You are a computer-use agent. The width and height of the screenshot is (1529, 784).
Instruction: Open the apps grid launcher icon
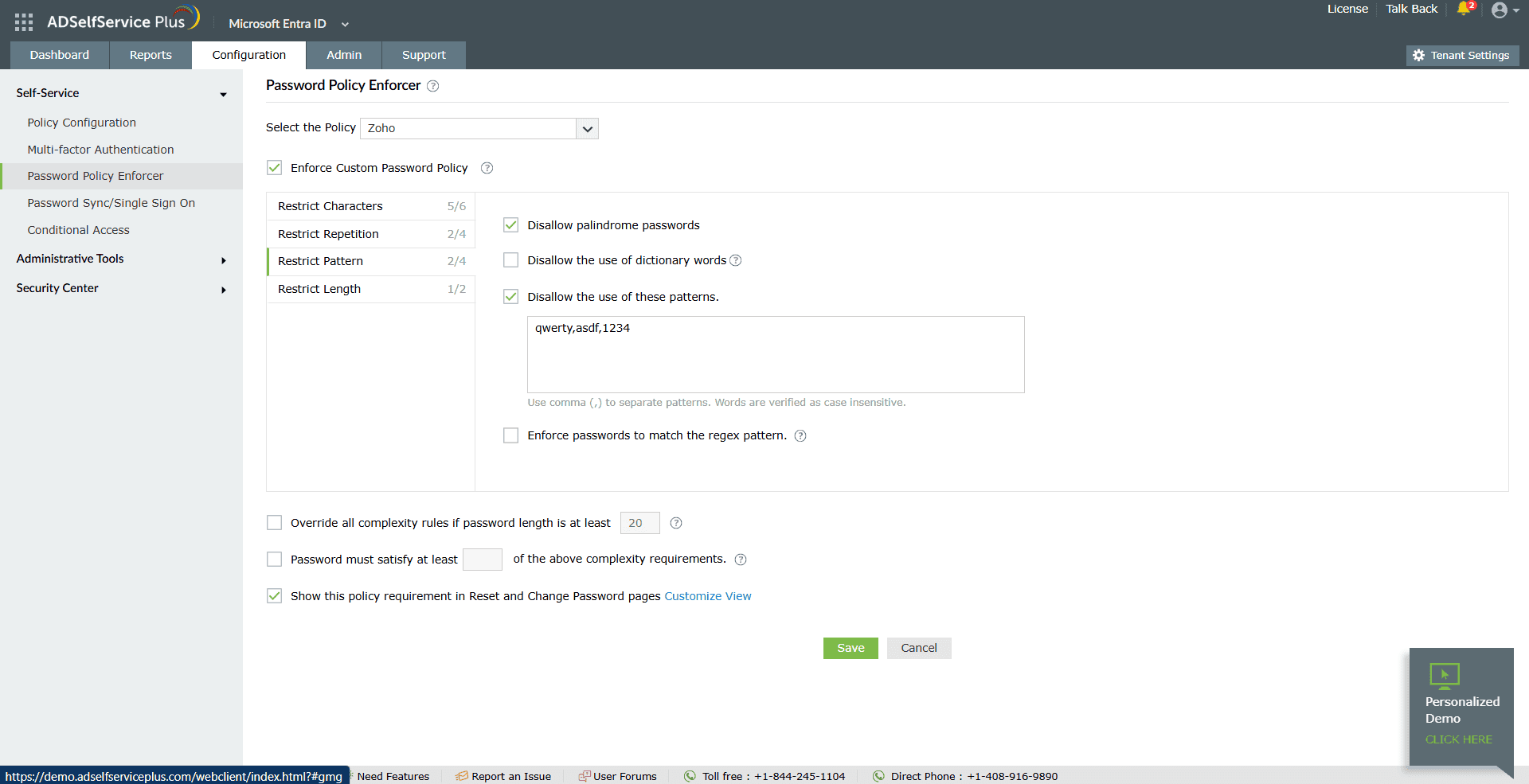(24, 22)
